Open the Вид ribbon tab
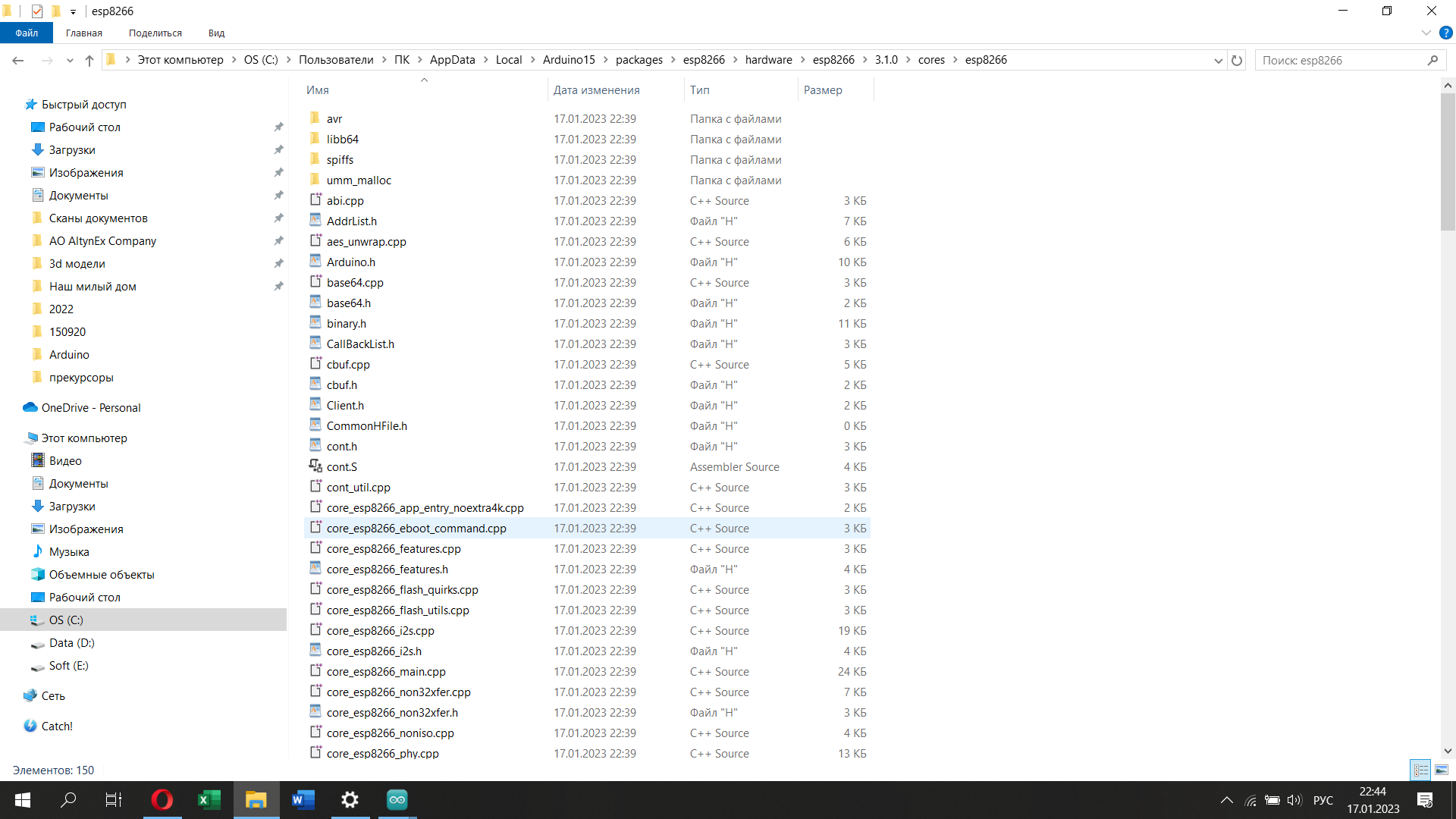1456x819 pixels. tap(217, 33)
